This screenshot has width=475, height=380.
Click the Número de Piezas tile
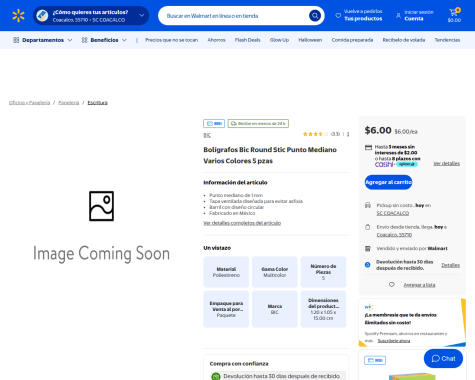(x=323, y=272)
